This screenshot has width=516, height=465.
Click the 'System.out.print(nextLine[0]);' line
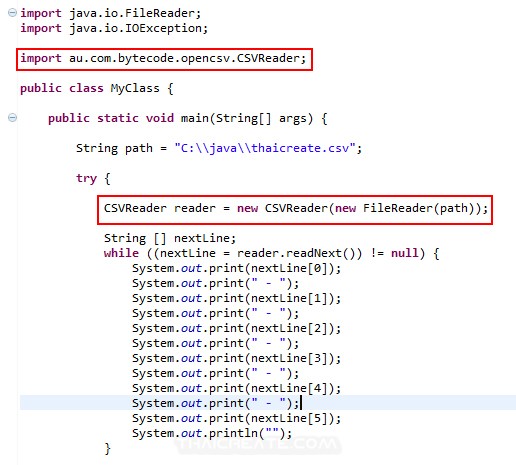tap(236, 268)
